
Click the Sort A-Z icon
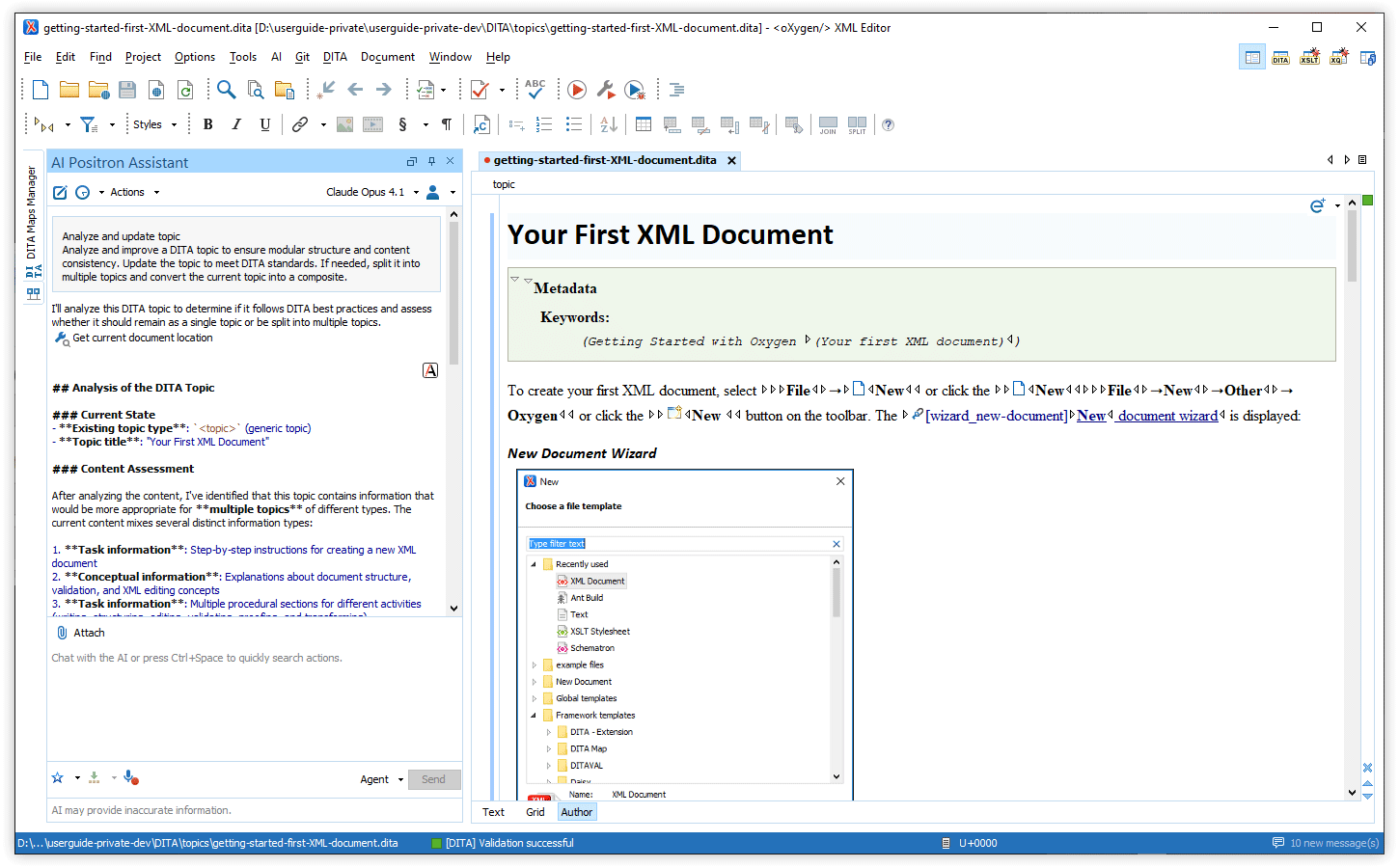pos(609,124)
